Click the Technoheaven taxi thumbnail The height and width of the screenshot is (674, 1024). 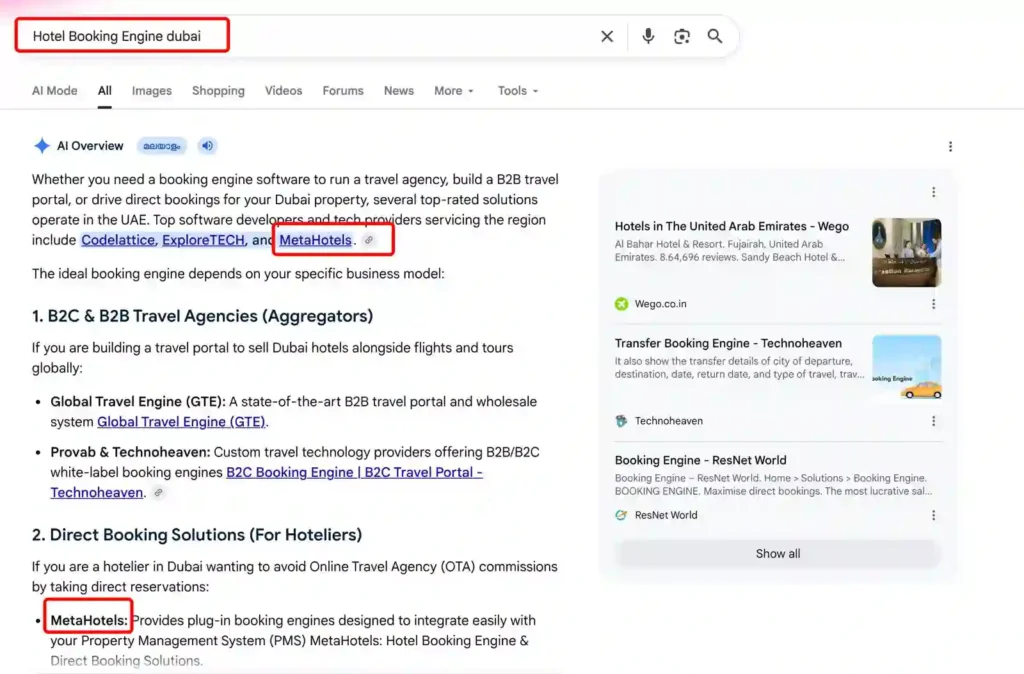click(906, 368)
